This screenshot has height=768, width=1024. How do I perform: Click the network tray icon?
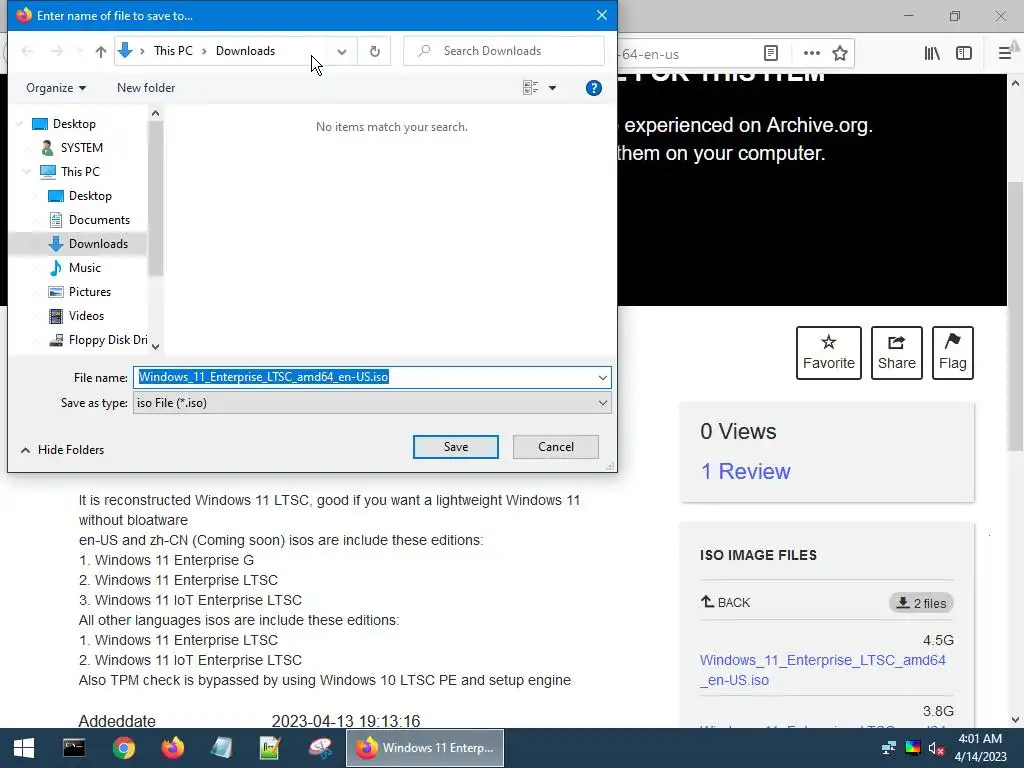(x=888, y=748)
